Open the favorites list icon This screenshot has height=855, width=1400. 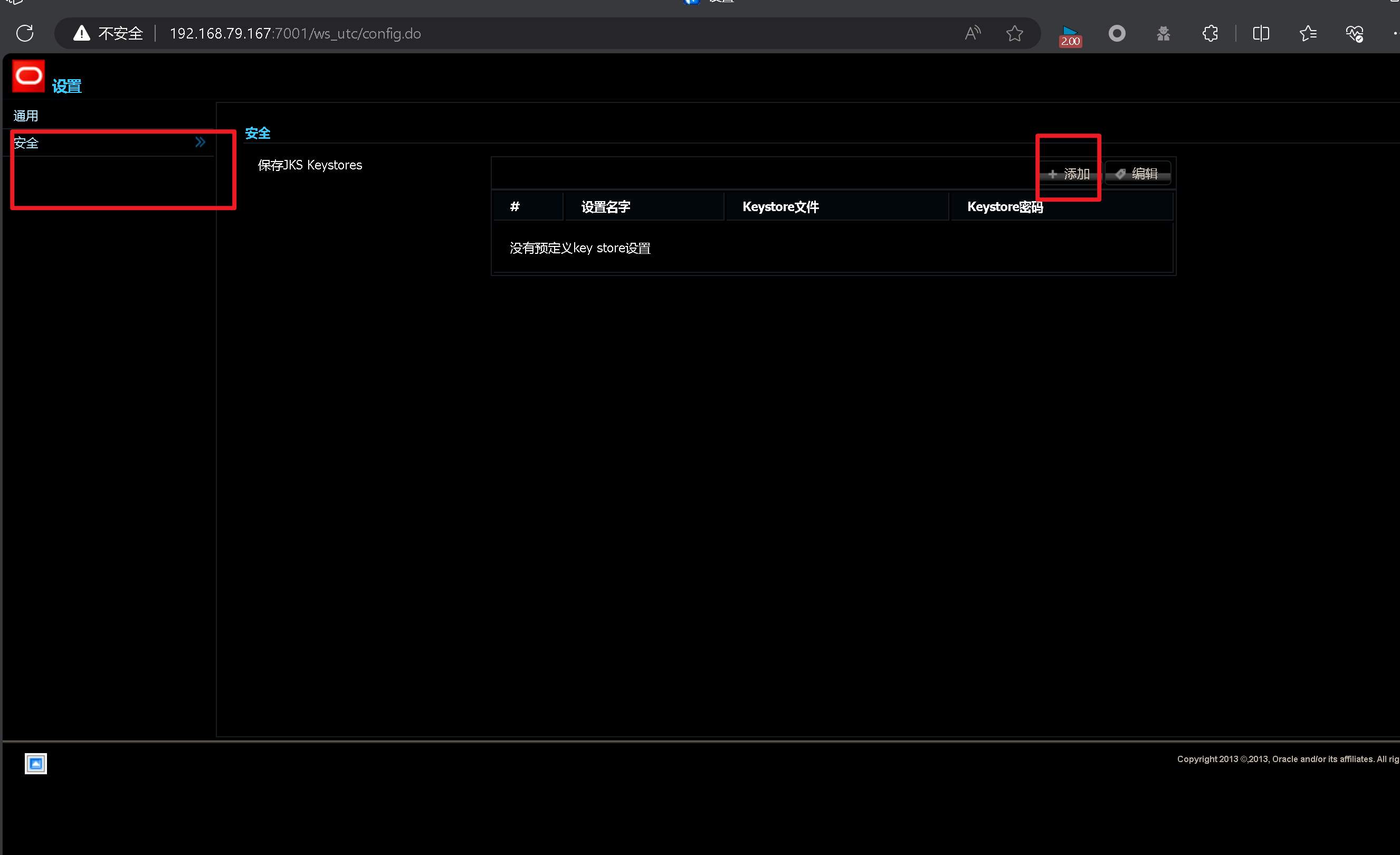1308,34
